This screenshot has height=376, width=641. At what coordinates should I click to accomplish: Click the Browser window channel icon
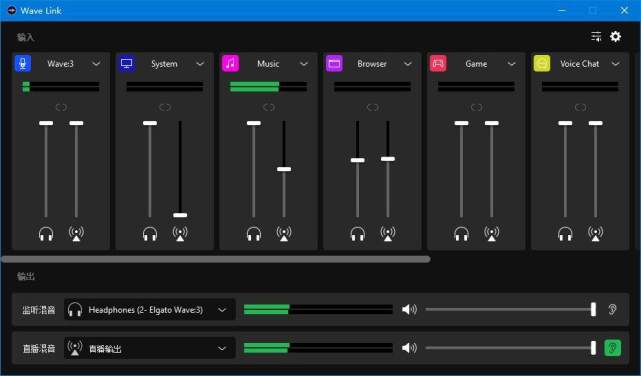[x=334, y=64]
